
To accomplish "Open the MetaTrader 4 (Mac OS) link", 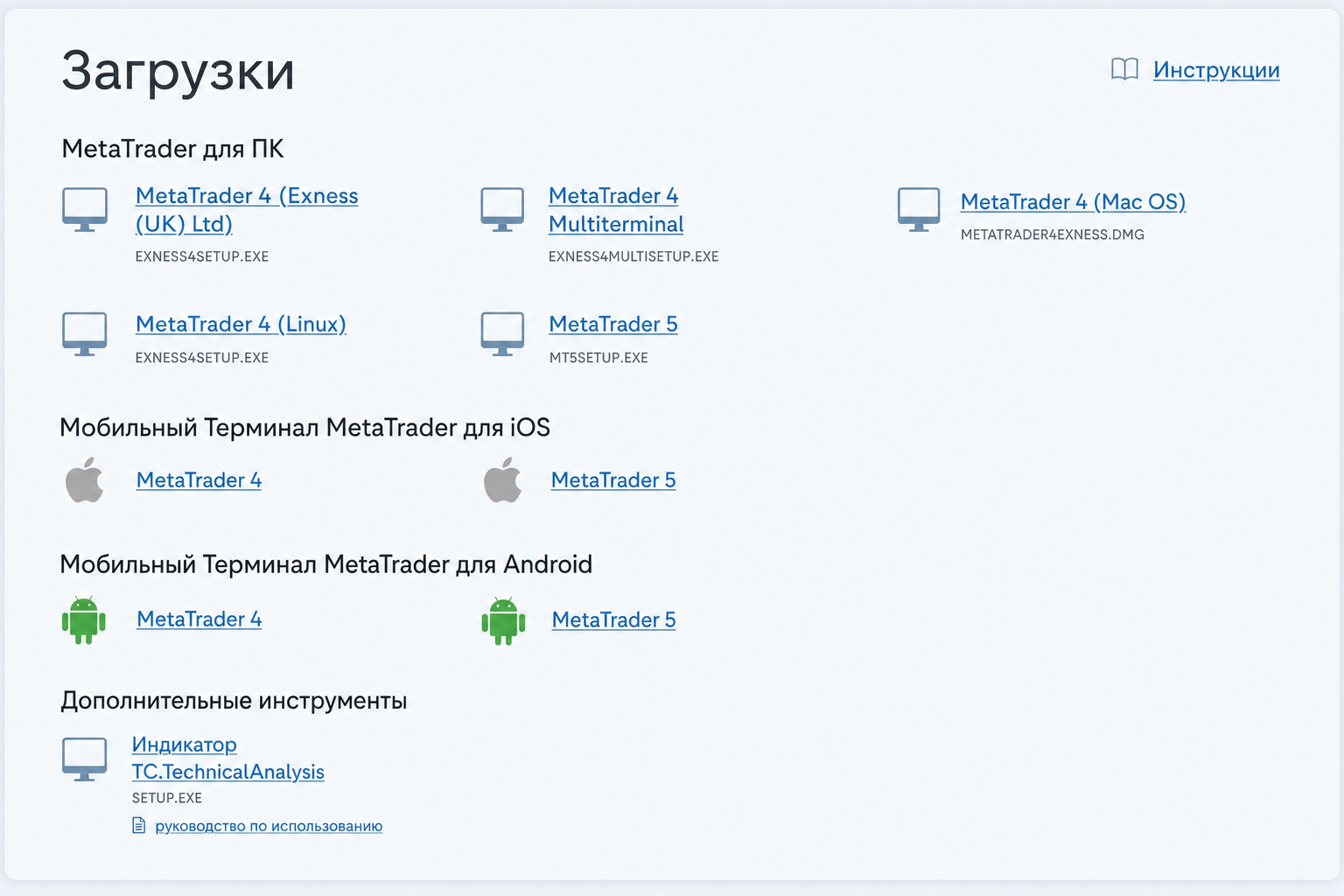I will [x=1073, y=202].
